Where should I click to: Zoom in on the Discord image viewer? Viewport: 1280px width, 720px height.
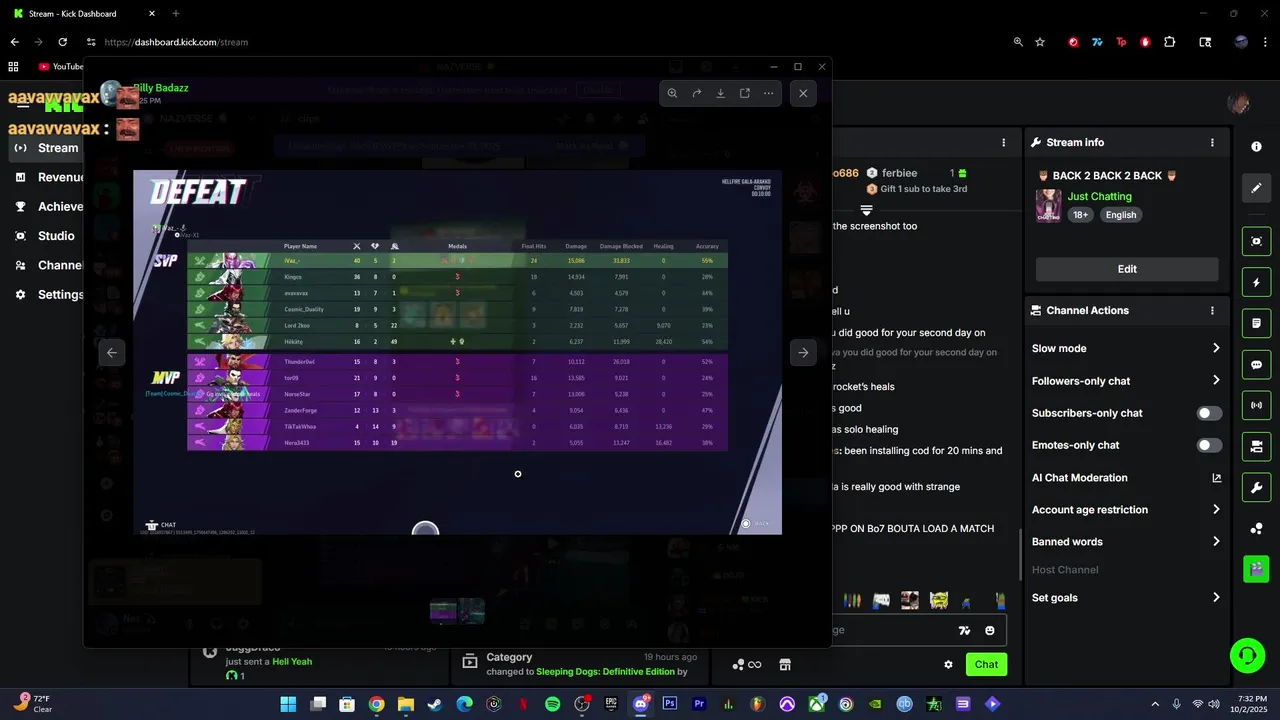(672, 93)
